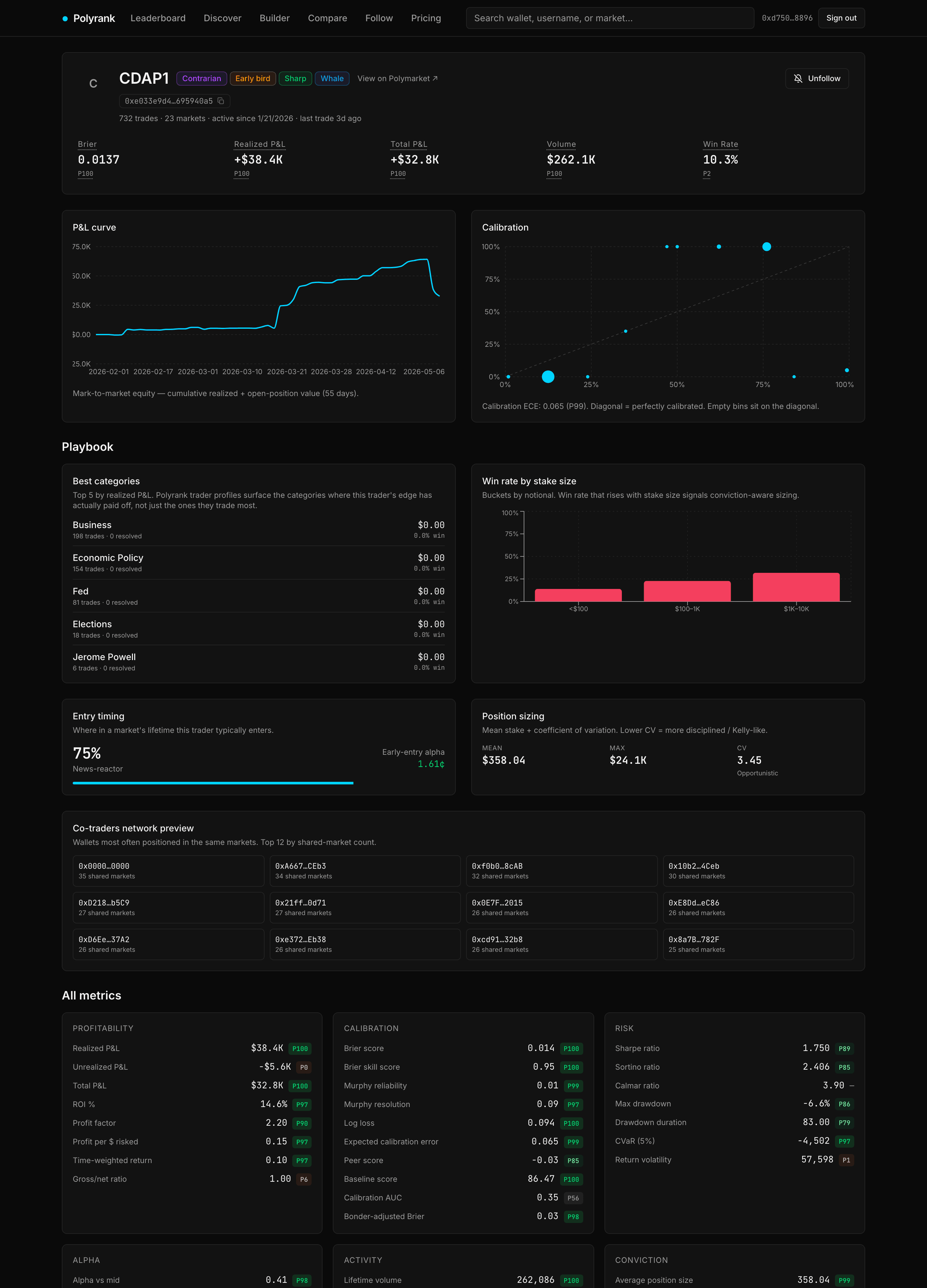Copy the wallet address with the copy icon
Viewport: 927px width, 1288px height.
221,101
